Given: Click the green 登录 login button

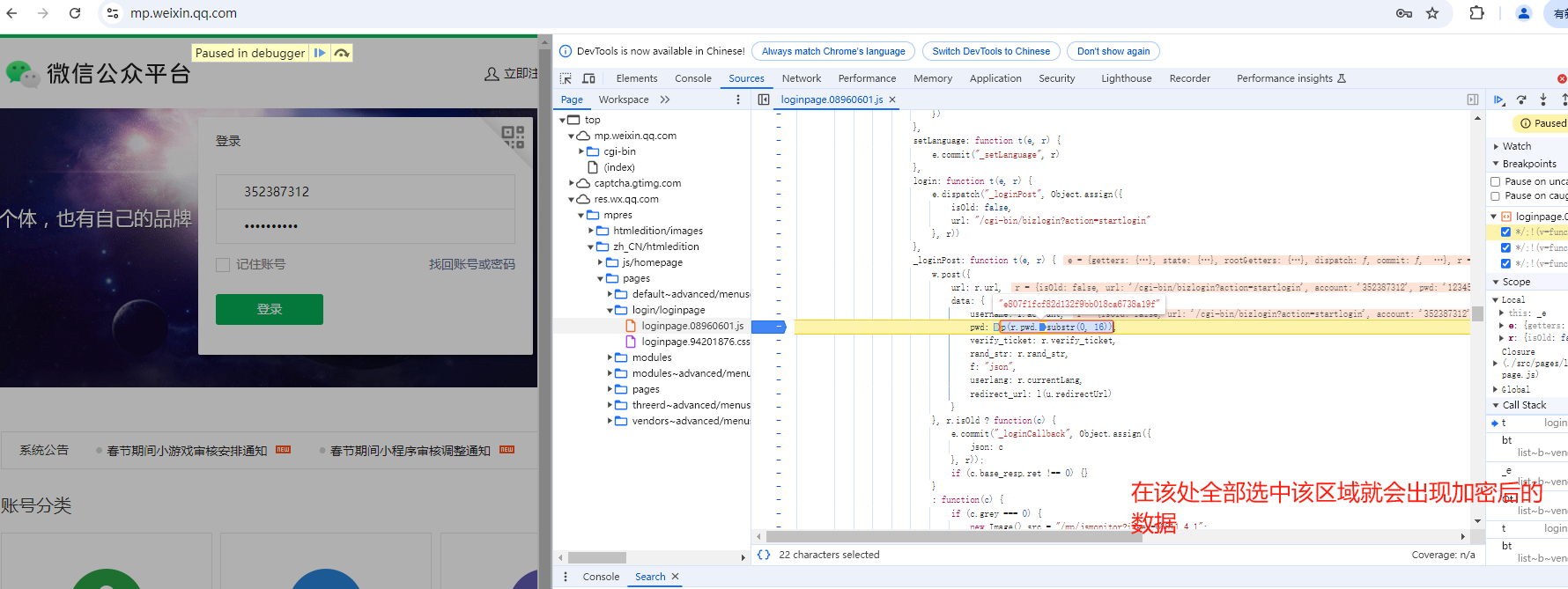Looking at the screenshot, I should (x=270, y=309).
